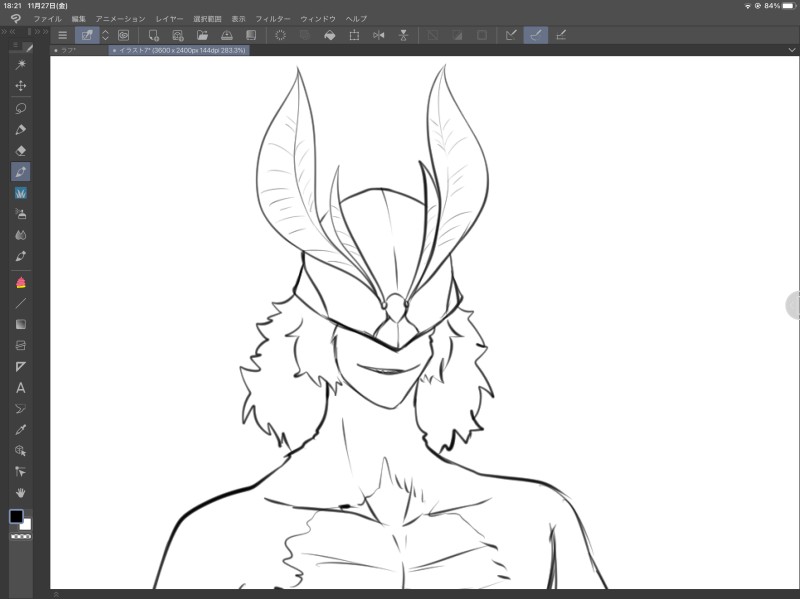Pick the Move layer tool
The height and width of the screenshot is (599, 800).
(21, 86)
